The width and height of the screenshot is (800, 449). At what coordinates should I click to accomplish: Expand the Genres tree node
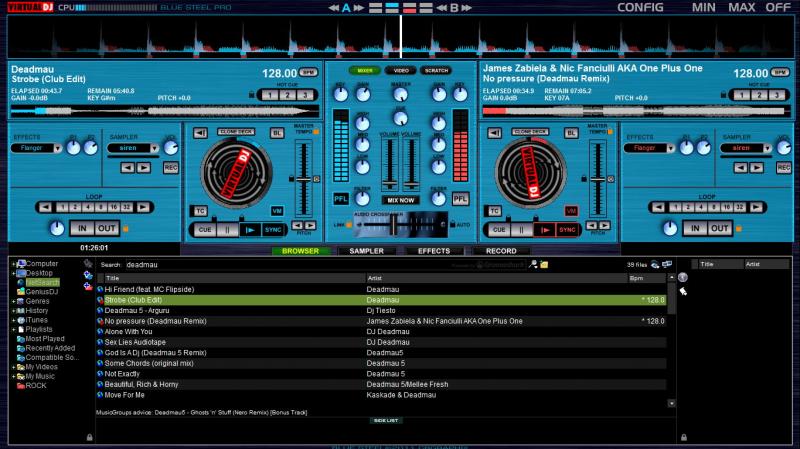[x=14, y=301]
